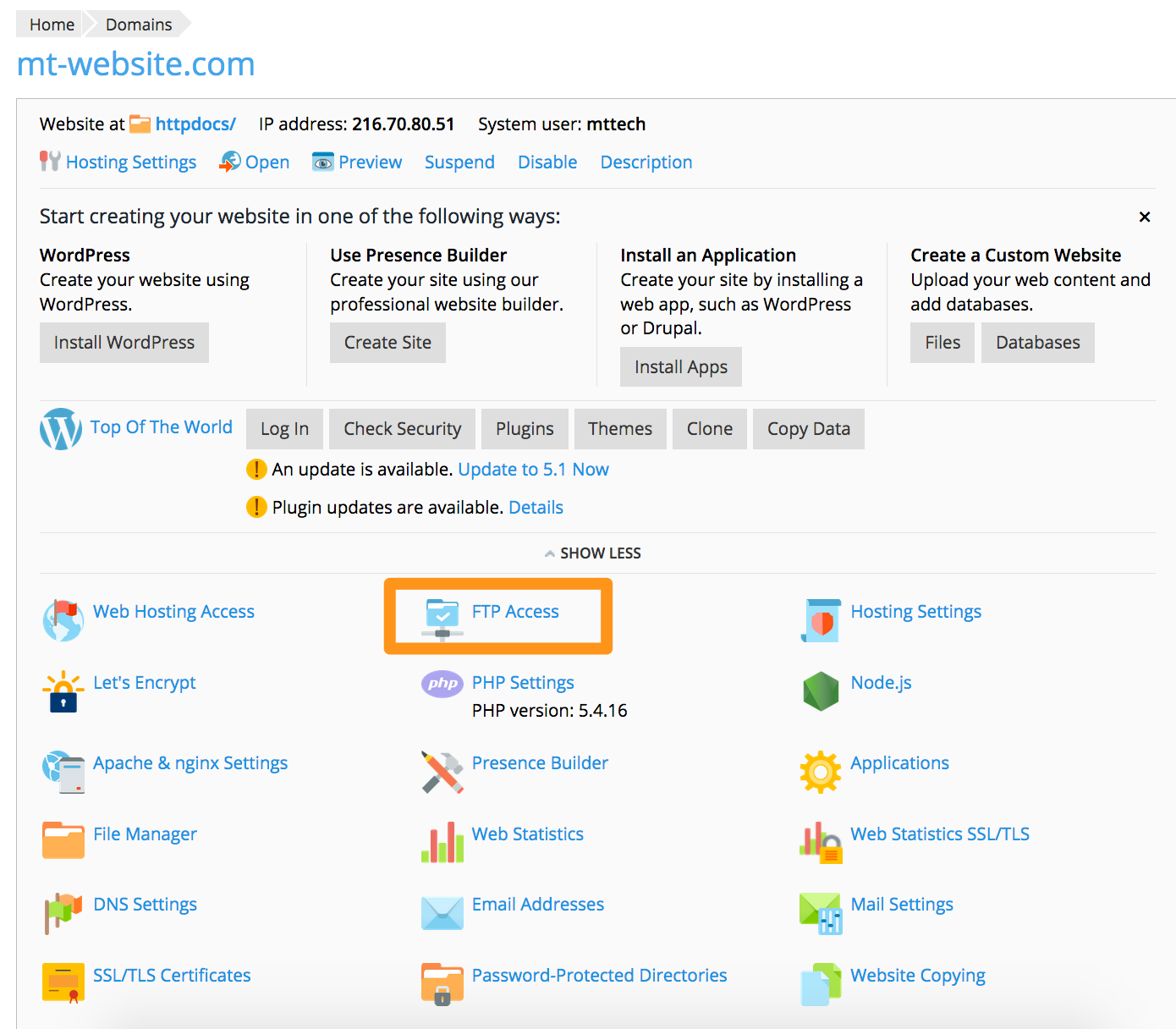Click the File Manager folder icon

click(x=63, y=840)
